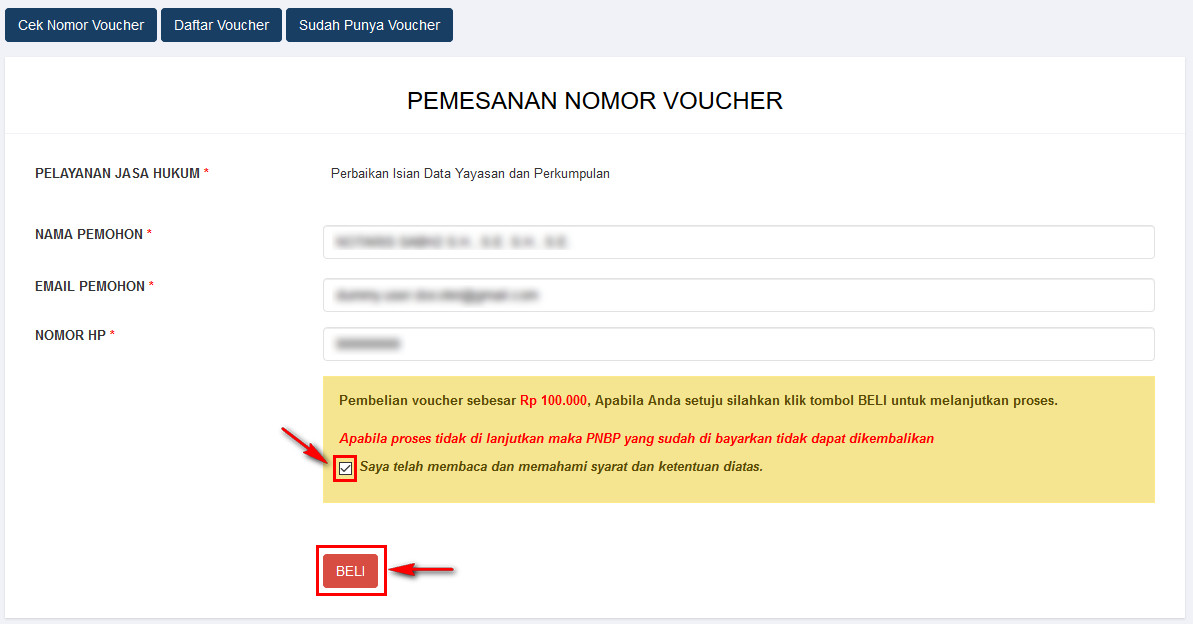Click the red PNBP refund warning text

click(x=636, y=438)
